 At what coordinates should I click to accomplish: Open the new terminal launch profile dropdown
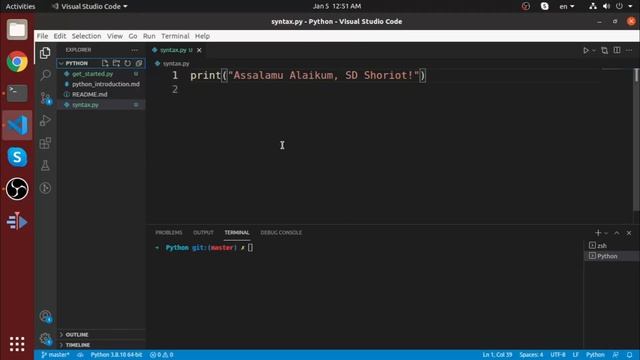click(606, 233)
